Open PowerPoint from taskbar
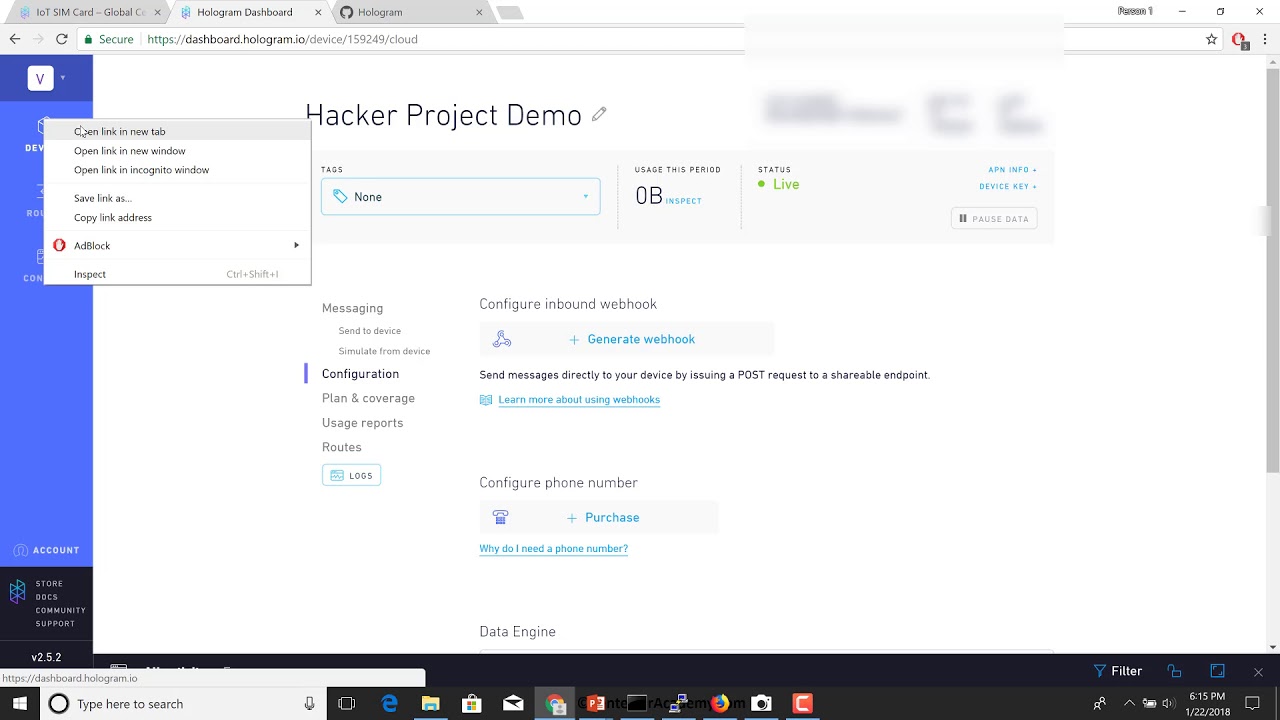The width and height of the screenshot is (1280, 720). 596,704
